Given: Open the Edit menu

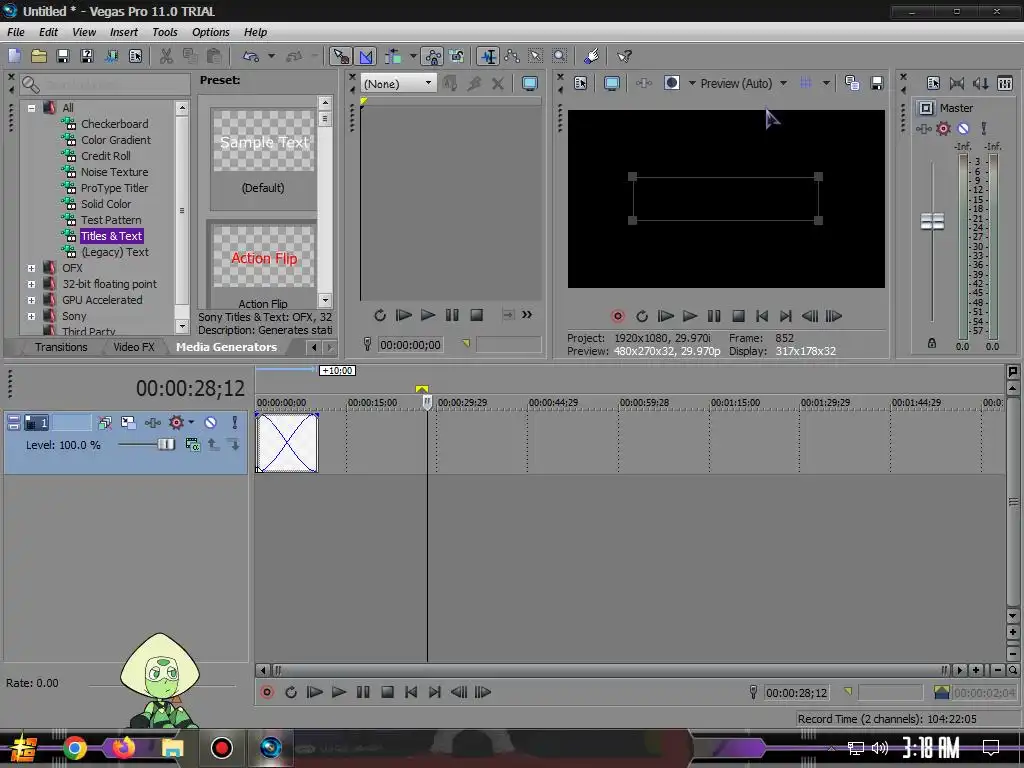Looking at the screenshot, I should tap(48, 32).
